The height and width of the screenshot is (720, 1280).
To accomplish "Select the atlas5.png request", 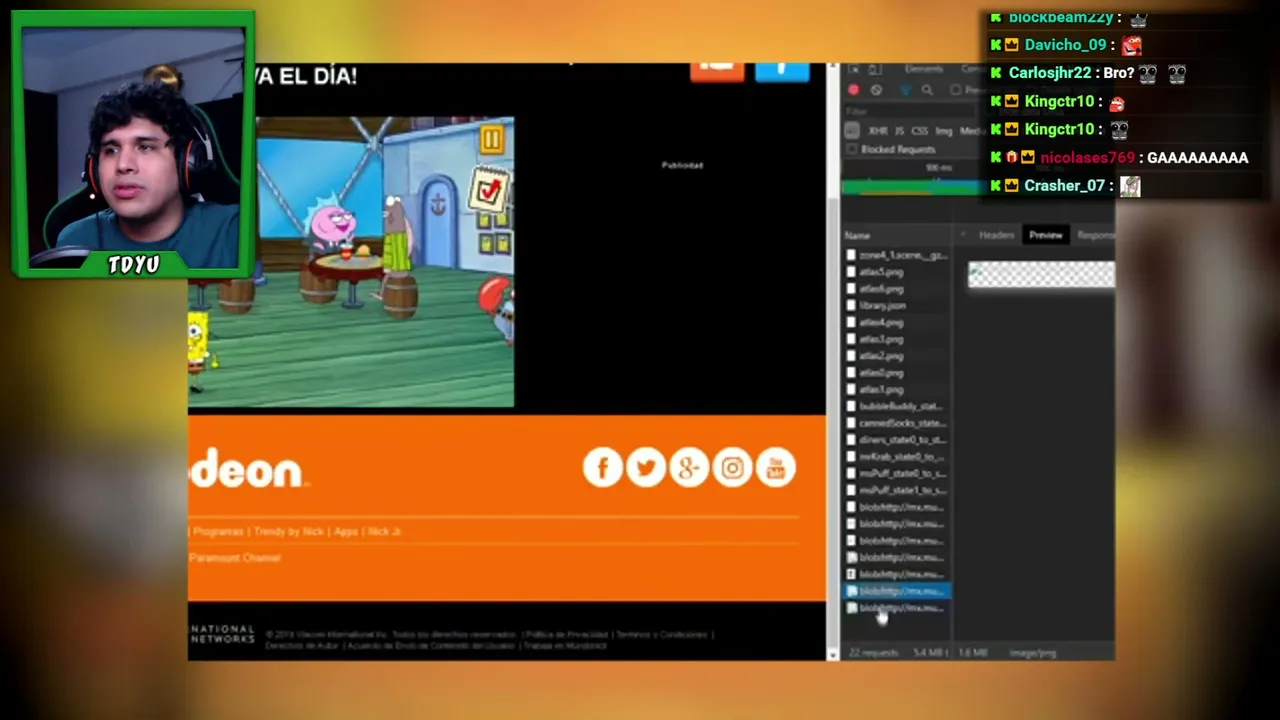I will coord(896,272).
